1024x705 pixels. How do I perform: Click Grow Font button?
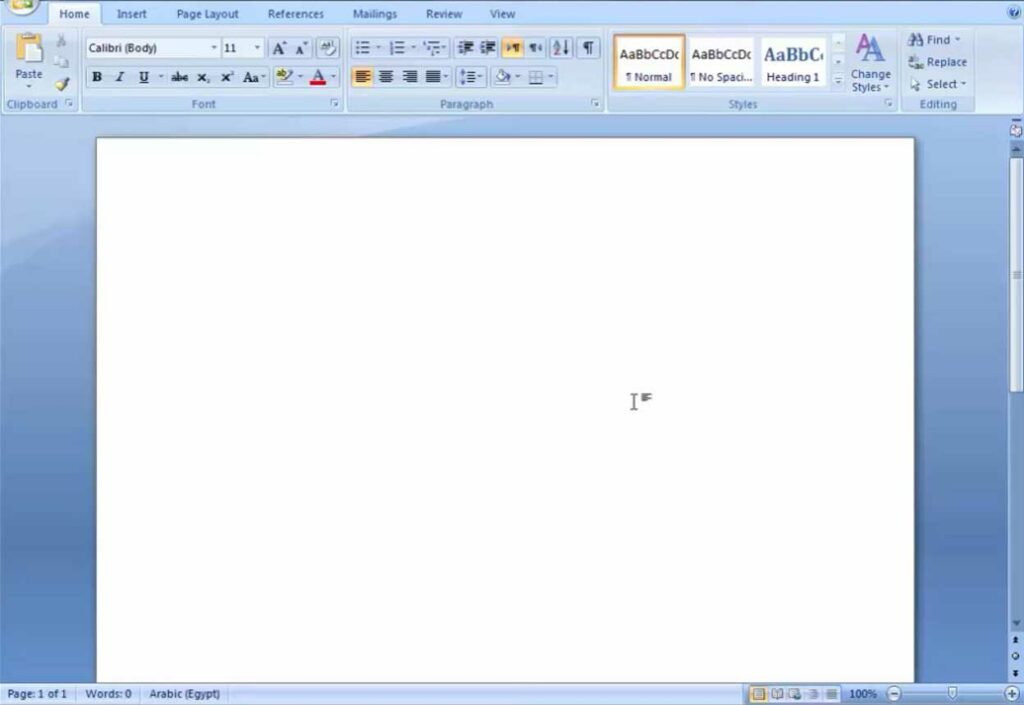[279, 48]
